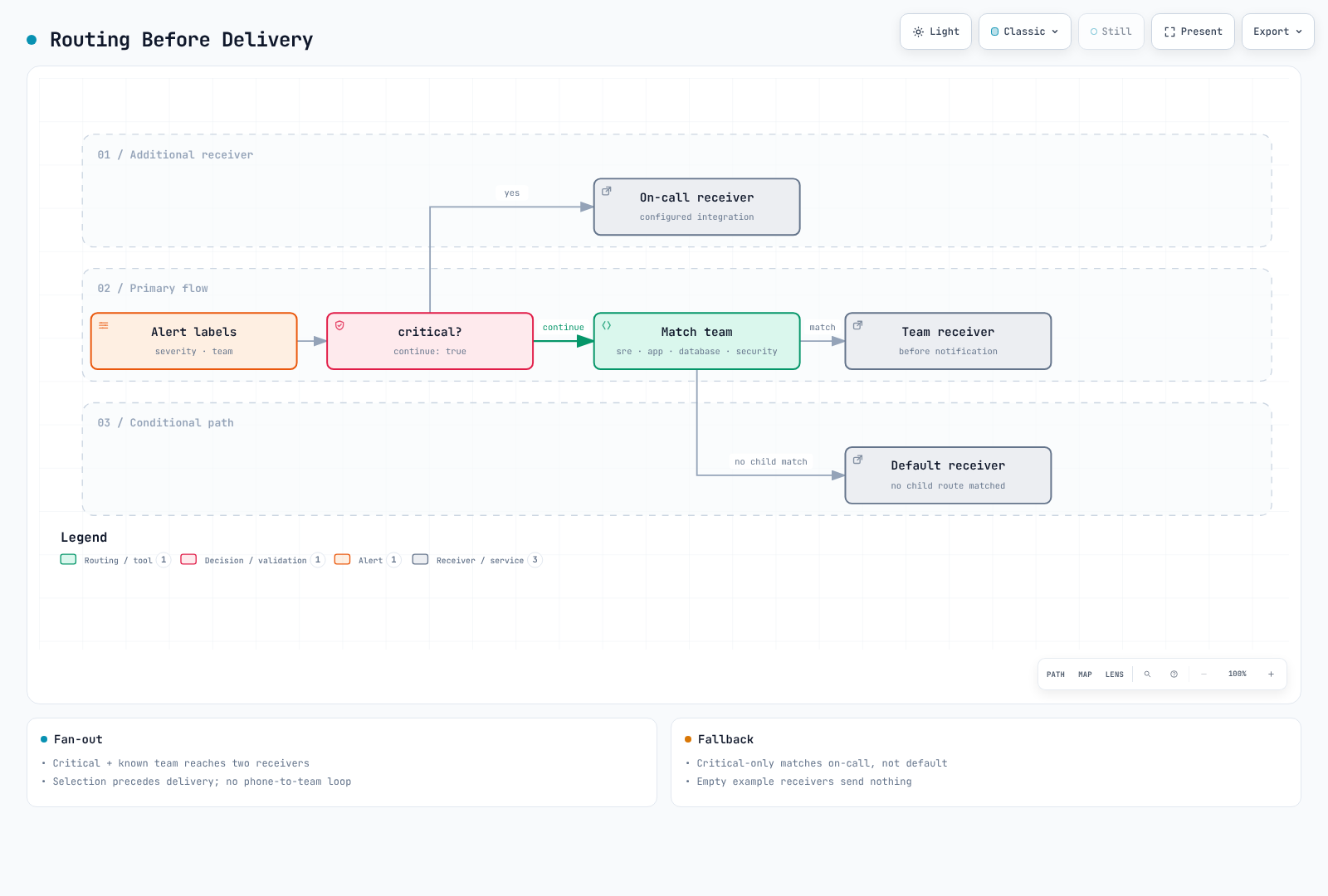This screenshot has width=1328, height=896.
Task: Toggle the Still animation button
Action: pos(1111,32)
